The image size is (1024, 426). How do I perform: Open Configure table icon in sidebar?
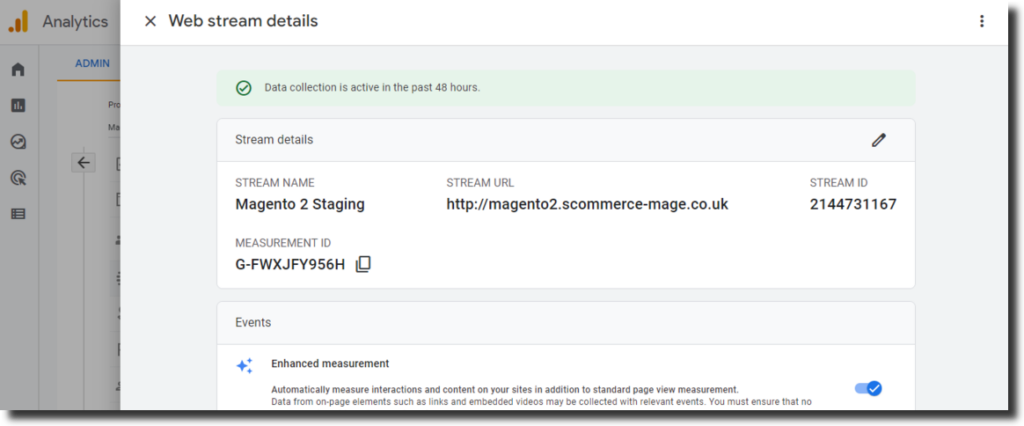[x=18, y=213]
